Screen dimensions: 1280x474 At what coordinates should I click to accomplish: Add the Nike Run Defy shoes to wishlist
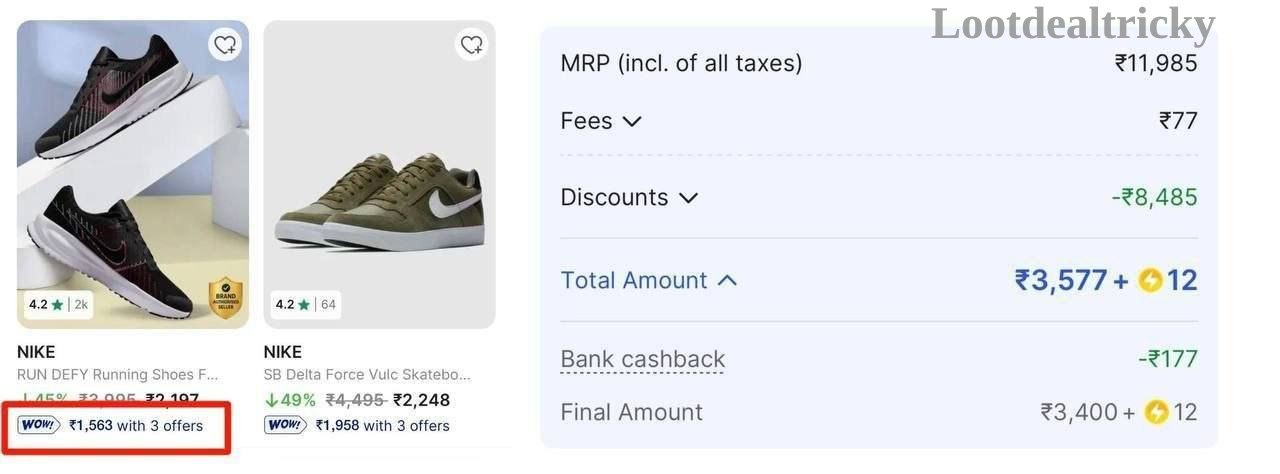[x=225, y=44]
